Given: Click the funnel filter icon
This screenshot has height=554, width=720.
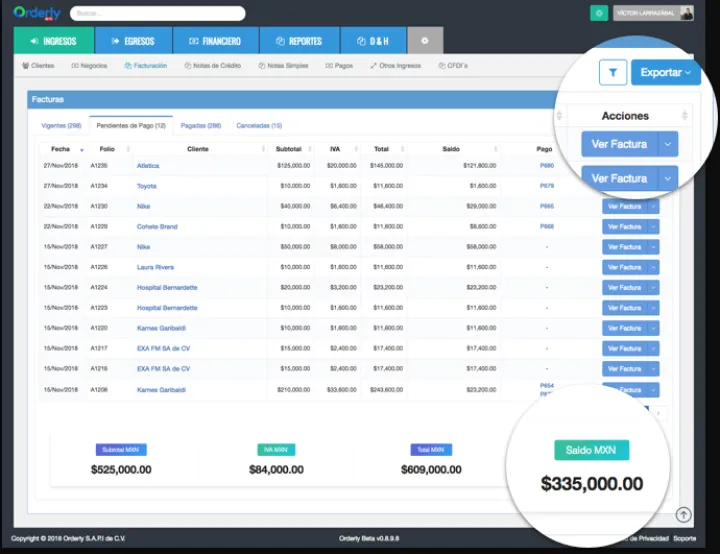Looking at the screenshot, I should tap(612, 72).
